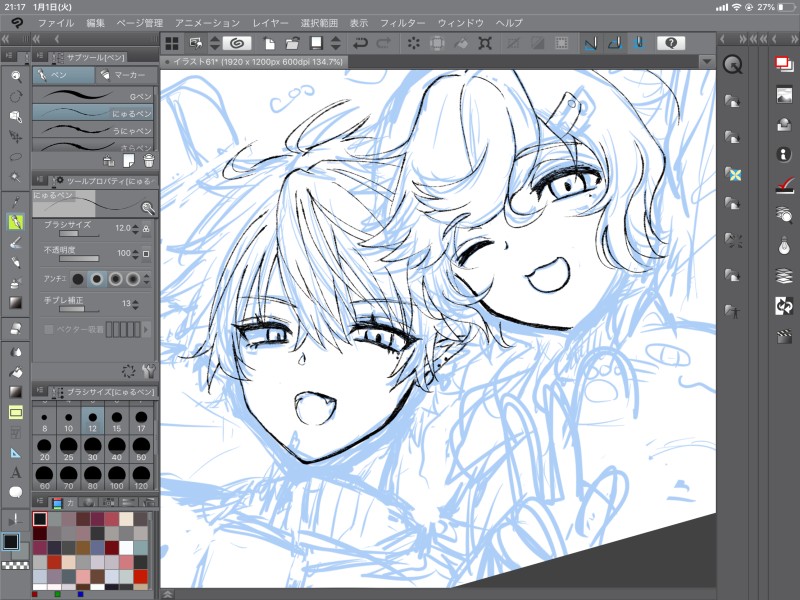800x600 pixels.
Task: Switch to the ペン sub tool tab
Action: click(64, 75)
